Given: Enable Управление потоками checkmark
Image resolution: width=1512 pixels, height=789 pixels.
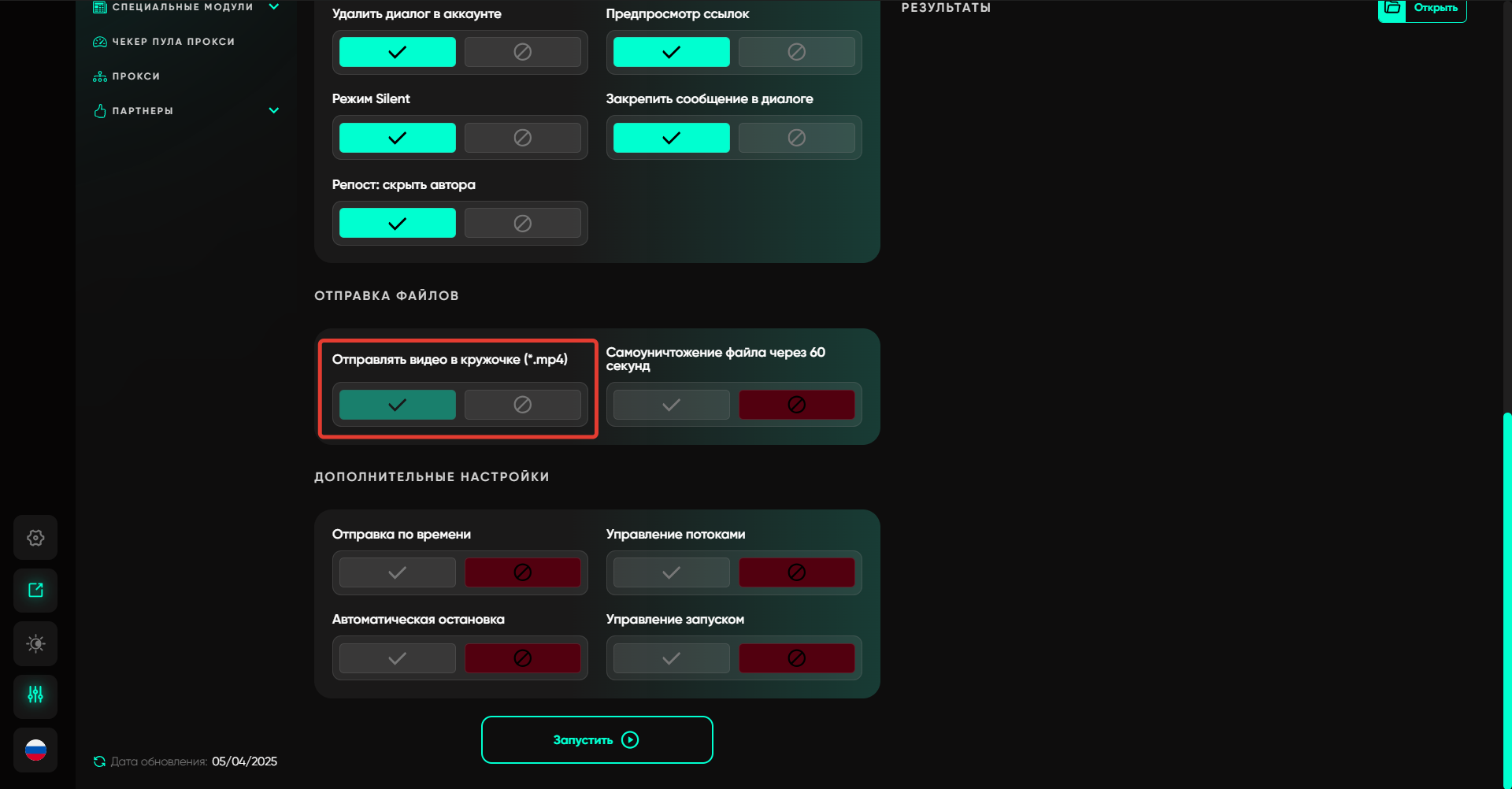Looking at the screenshot, I should tap(671, 572).
